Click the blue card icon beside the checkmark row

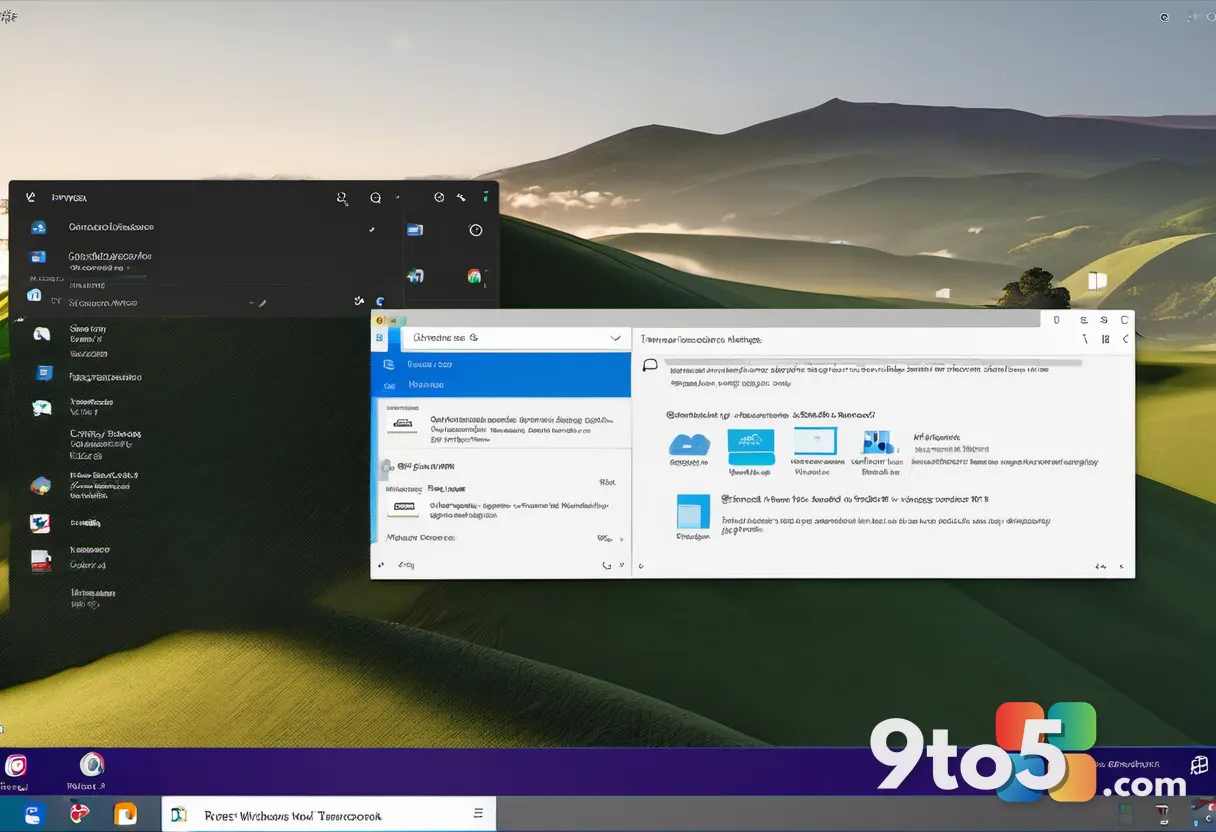point(414,230)
